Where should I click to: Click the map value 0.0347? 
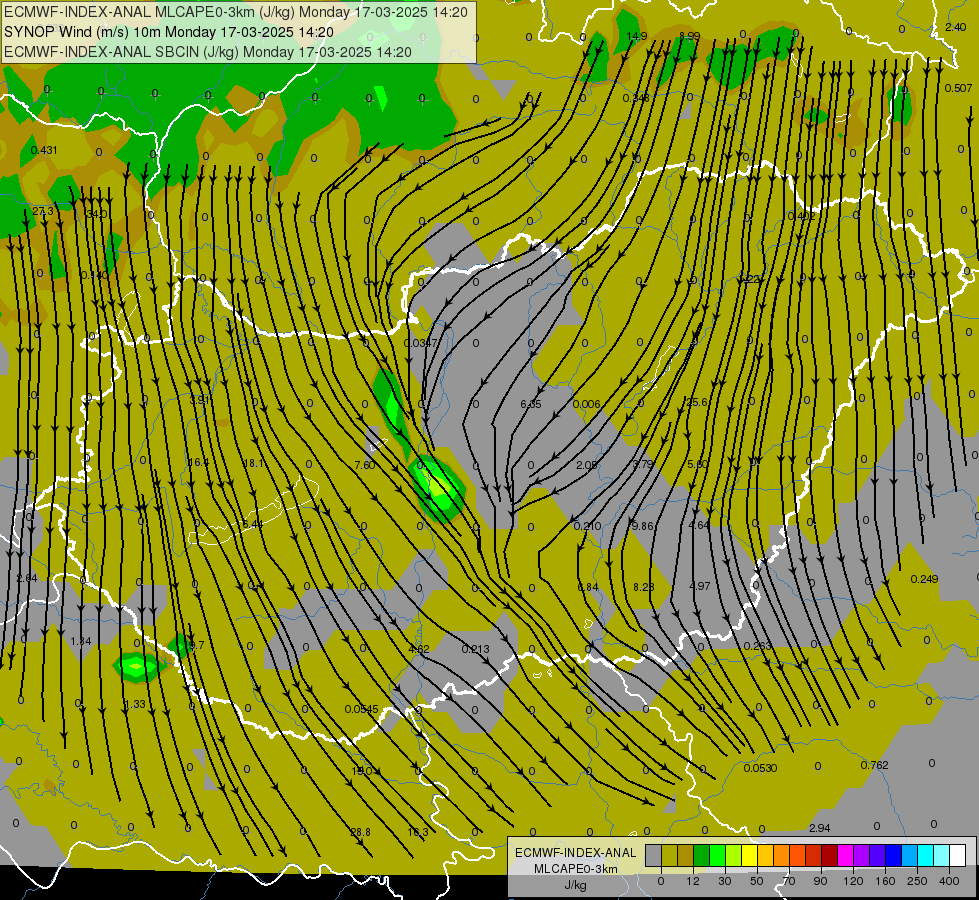click(x=420, y=343)
